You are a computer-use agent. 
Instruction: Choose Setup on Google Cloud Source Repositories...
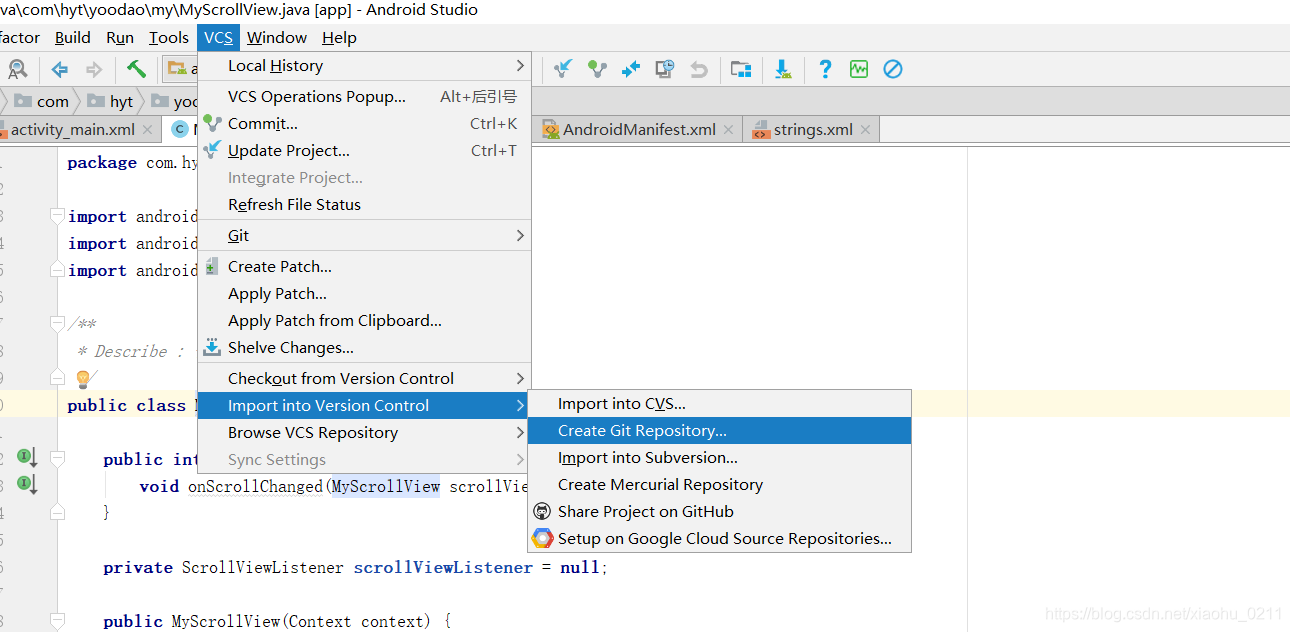tap(720, 539)
